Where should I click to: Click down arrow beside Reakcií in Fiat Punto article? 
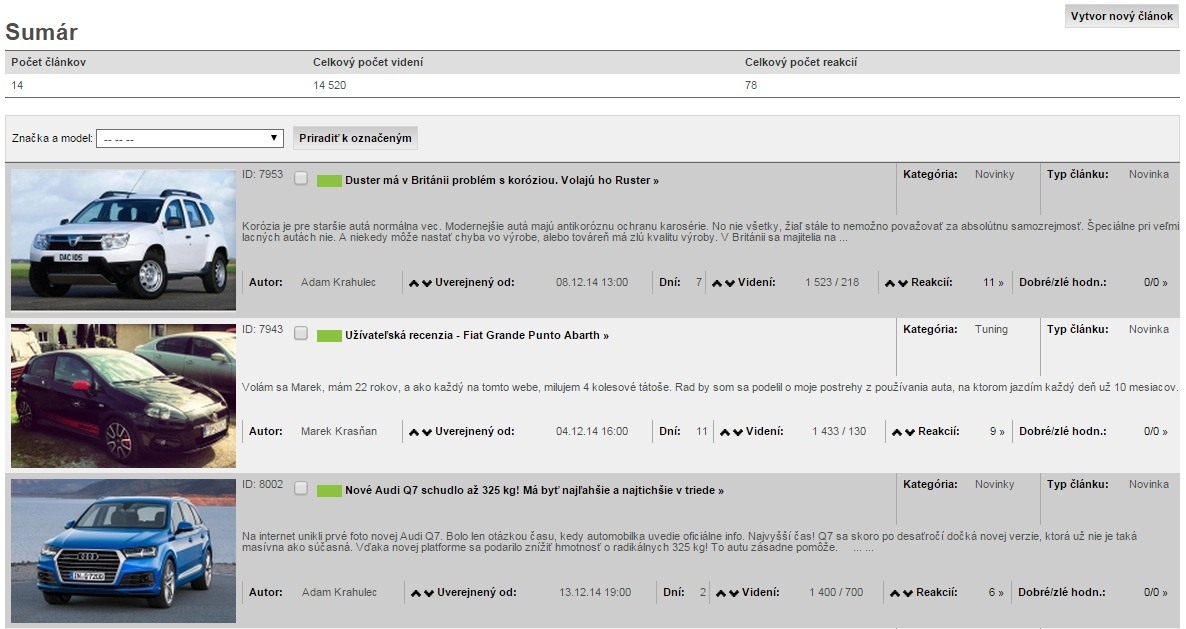tap(910, 432)
